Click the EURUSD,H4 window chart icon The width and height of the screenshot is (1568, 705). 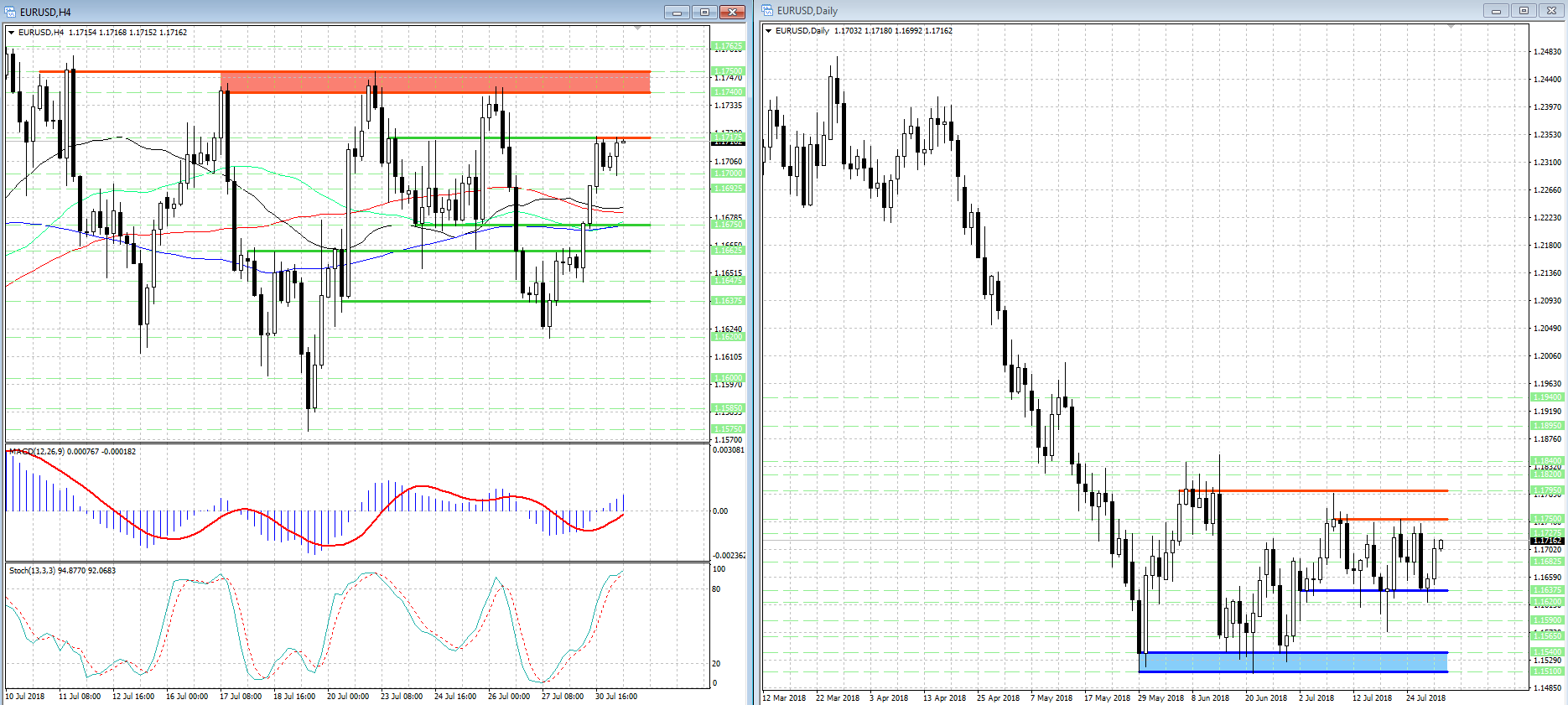11,12
